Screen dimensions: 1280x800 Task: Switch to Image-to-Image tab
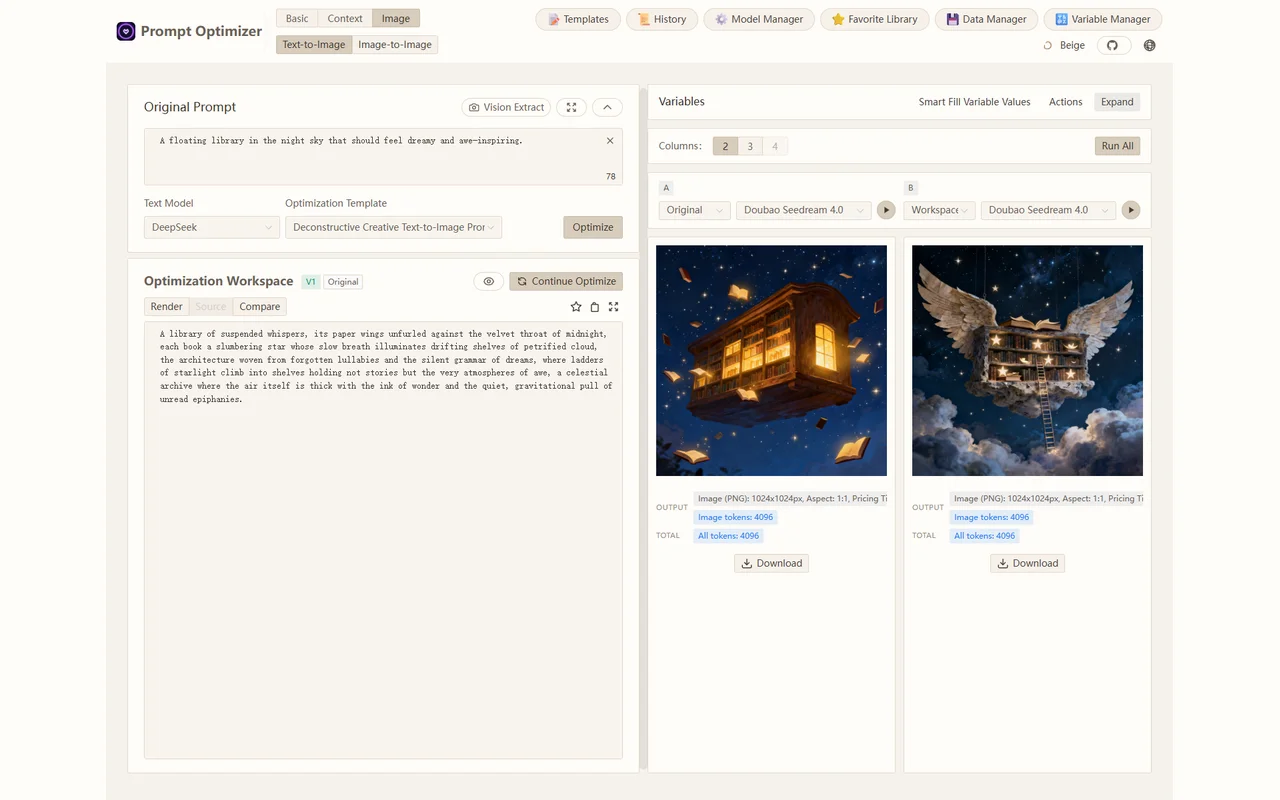[395, 44]
